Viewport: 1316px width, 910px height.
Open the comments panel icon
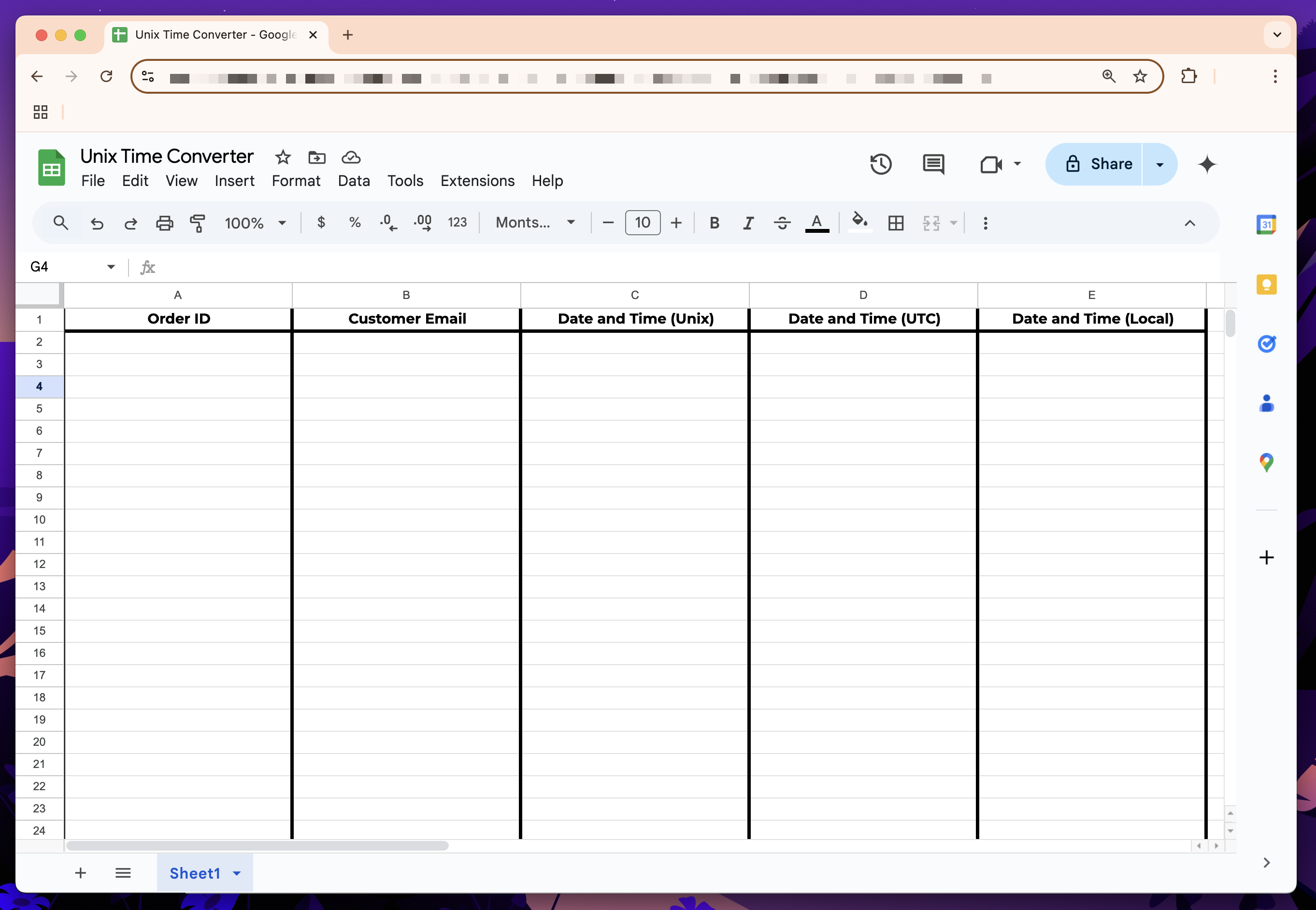click(933, 164)
